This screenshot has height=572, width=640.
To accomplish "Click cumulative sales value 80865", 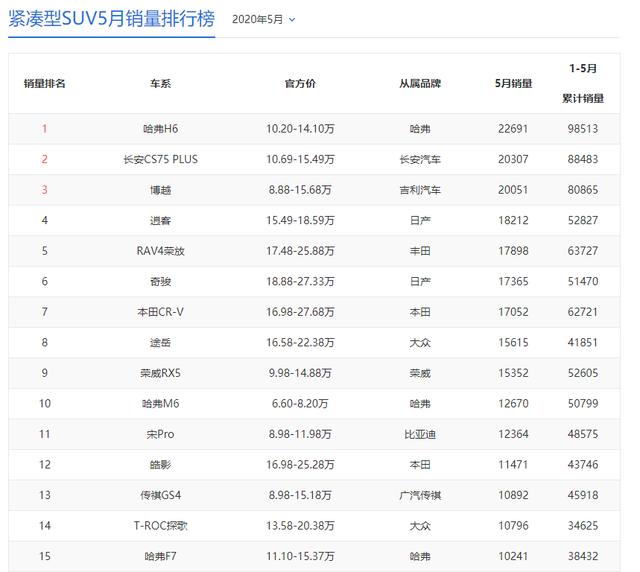I will coord(583,190).
